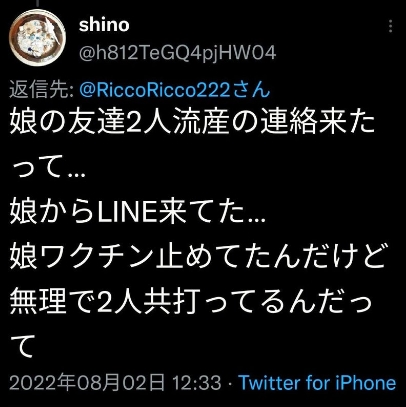
Task: Click the handle @h812TeGQ4pjHW04
Action: [177, 53]
